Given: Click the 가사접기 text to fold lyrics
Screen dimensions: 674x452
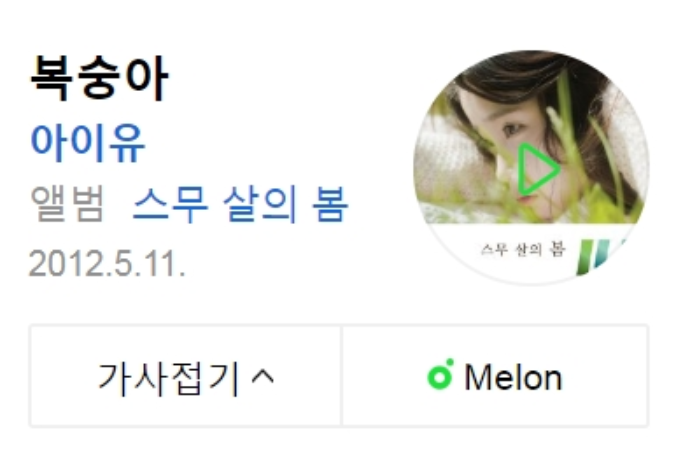Looking at the screenshot, I should pyautogui.click(x=168, y=377).
